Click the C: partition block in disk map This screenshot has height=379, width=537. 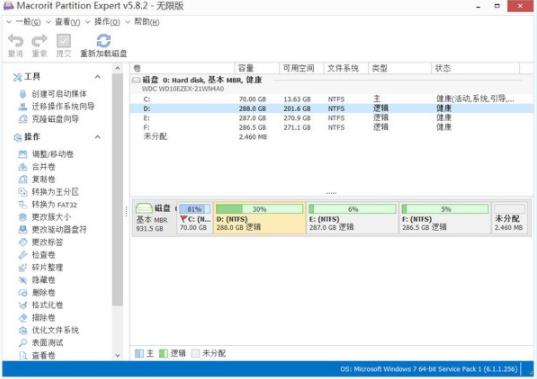(x=195, y=218)
